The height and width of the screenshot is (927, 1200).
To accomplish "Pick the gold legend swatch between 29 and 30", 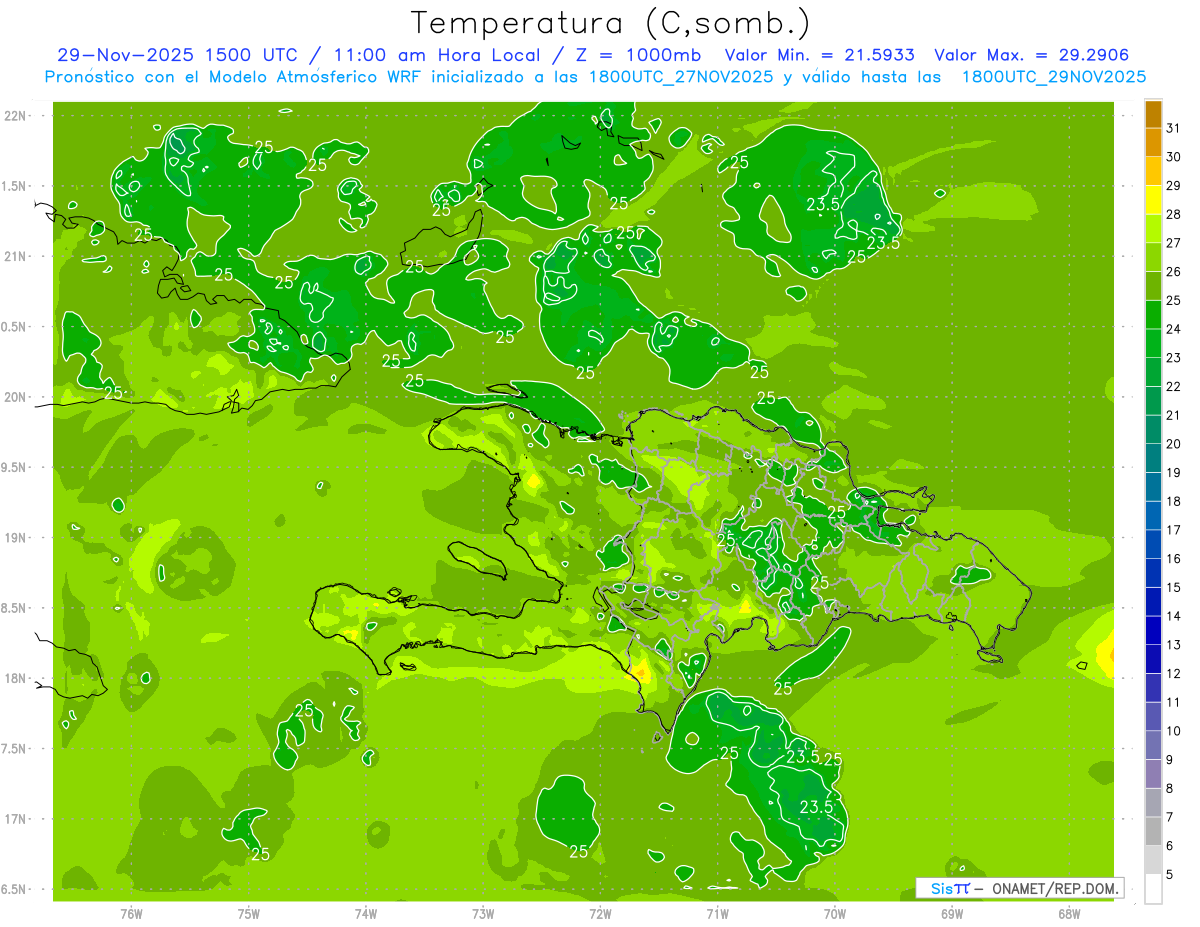I will [1153, 171].
